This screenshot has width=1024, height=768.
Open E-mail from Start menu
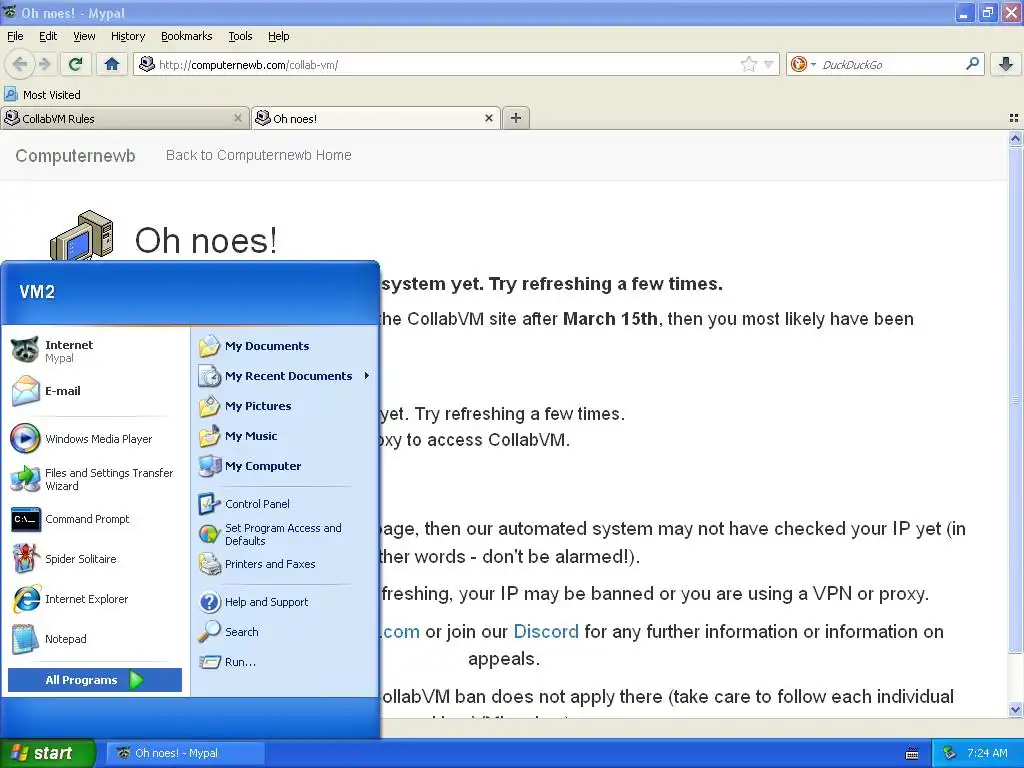pos(96,391)
